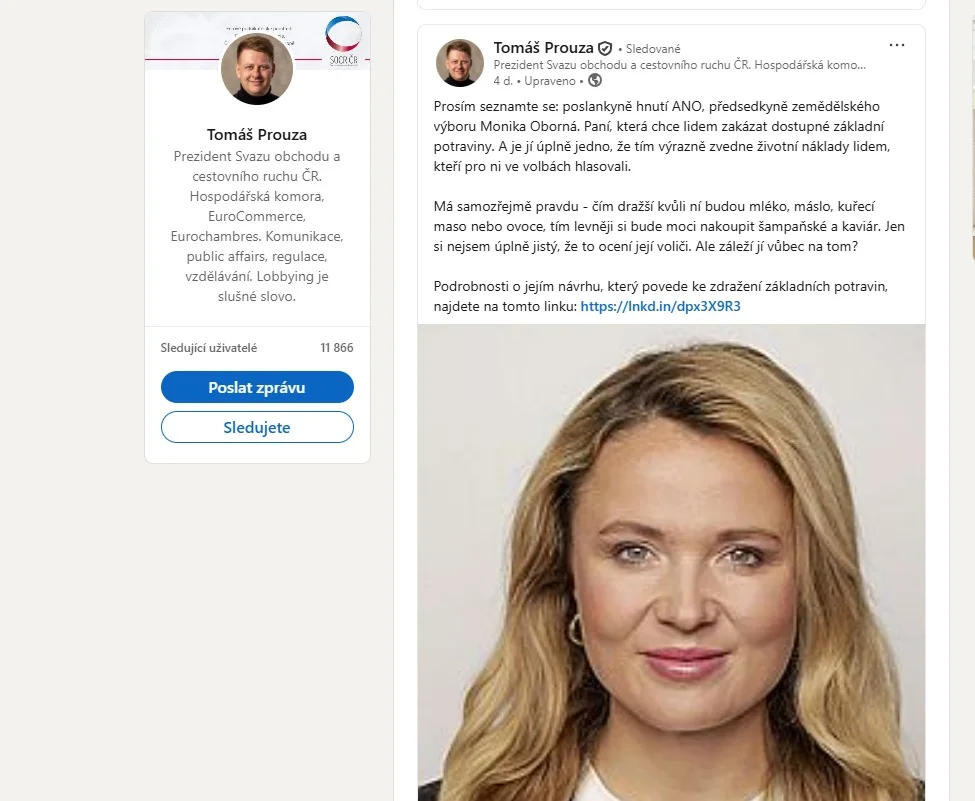Image resolution: width=975 pixels, height=801 pixels.
Task: Click the Poslat zprávu button
Action: point(257,387)
